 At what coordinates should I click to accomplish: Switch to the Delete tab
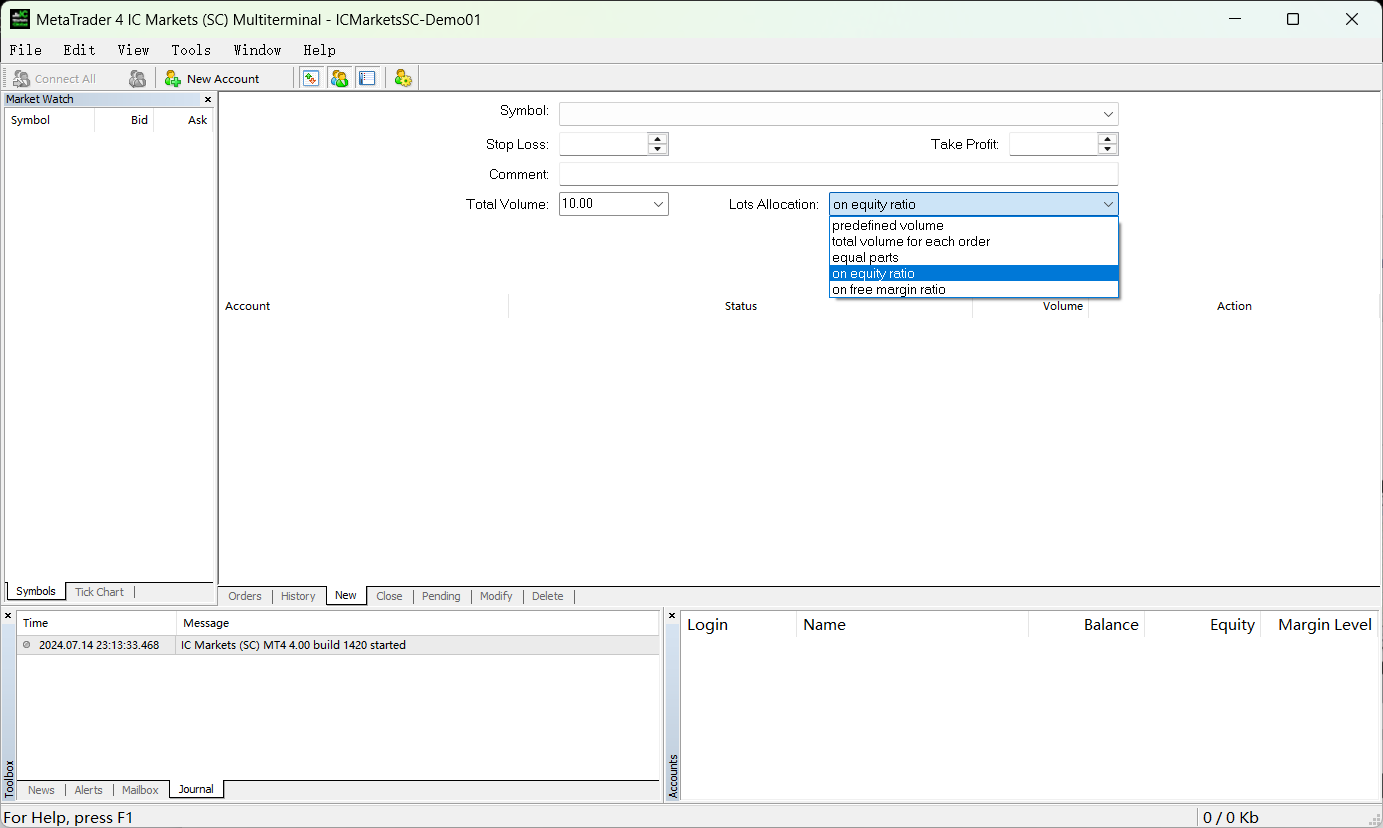[547, 596]
